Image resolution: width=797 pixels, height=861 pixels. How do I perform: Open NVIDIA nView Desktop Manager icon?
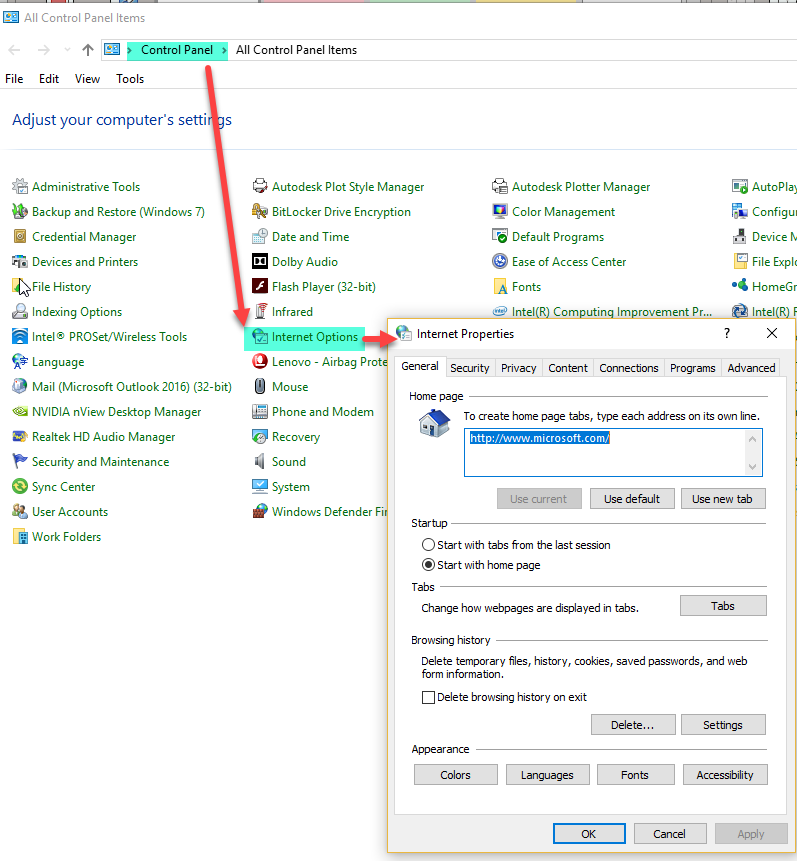coord(20,411)
